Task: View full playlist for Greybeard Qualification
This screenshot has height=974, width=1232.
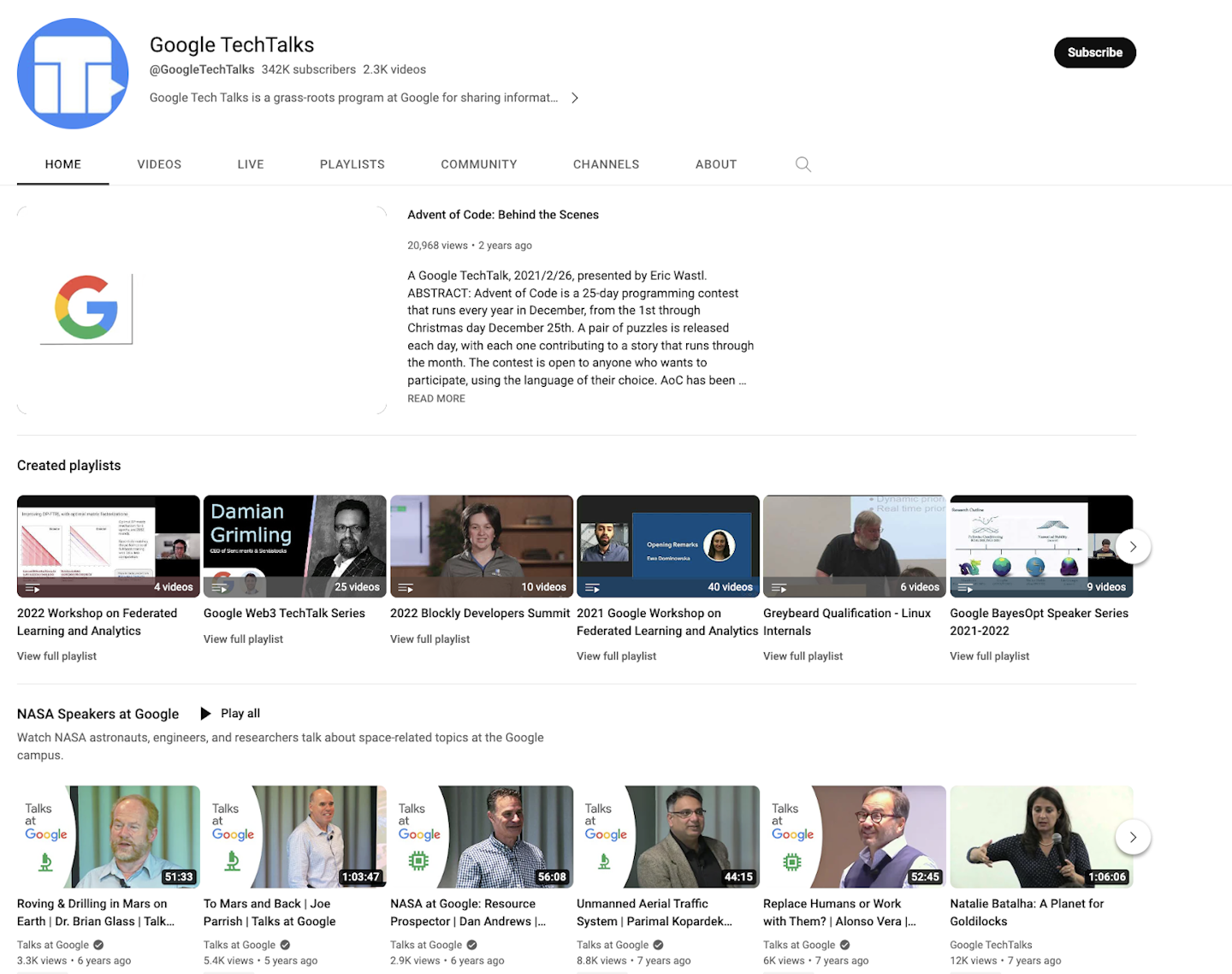Action: pos(803,656)
